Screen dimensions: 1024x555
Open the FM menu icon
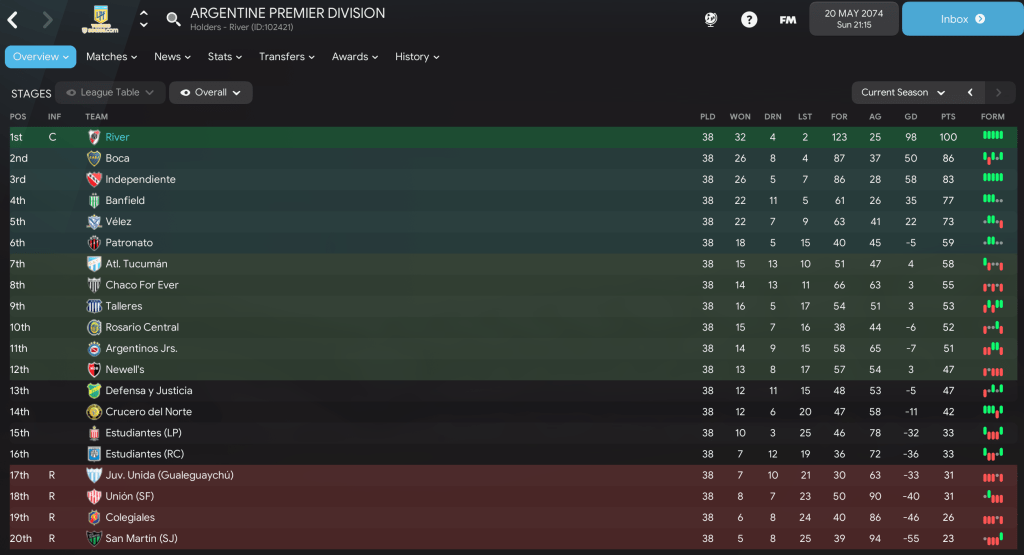pyautogui.click(x=787, y=19)
